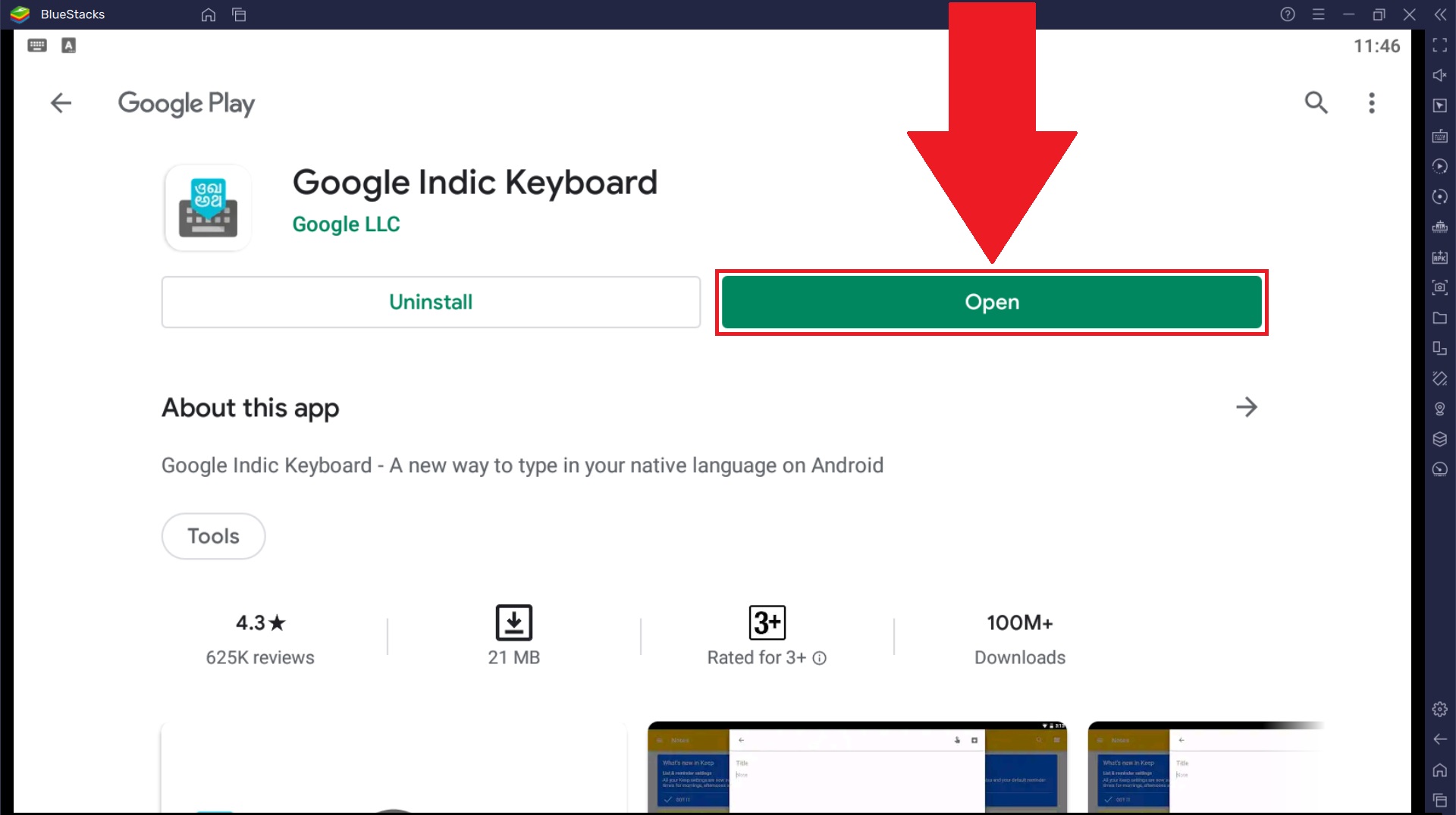The height and width of the screenshot is (815, 1456).
Task: Open the Media manager folder icon
Action: coord(1439,318)
